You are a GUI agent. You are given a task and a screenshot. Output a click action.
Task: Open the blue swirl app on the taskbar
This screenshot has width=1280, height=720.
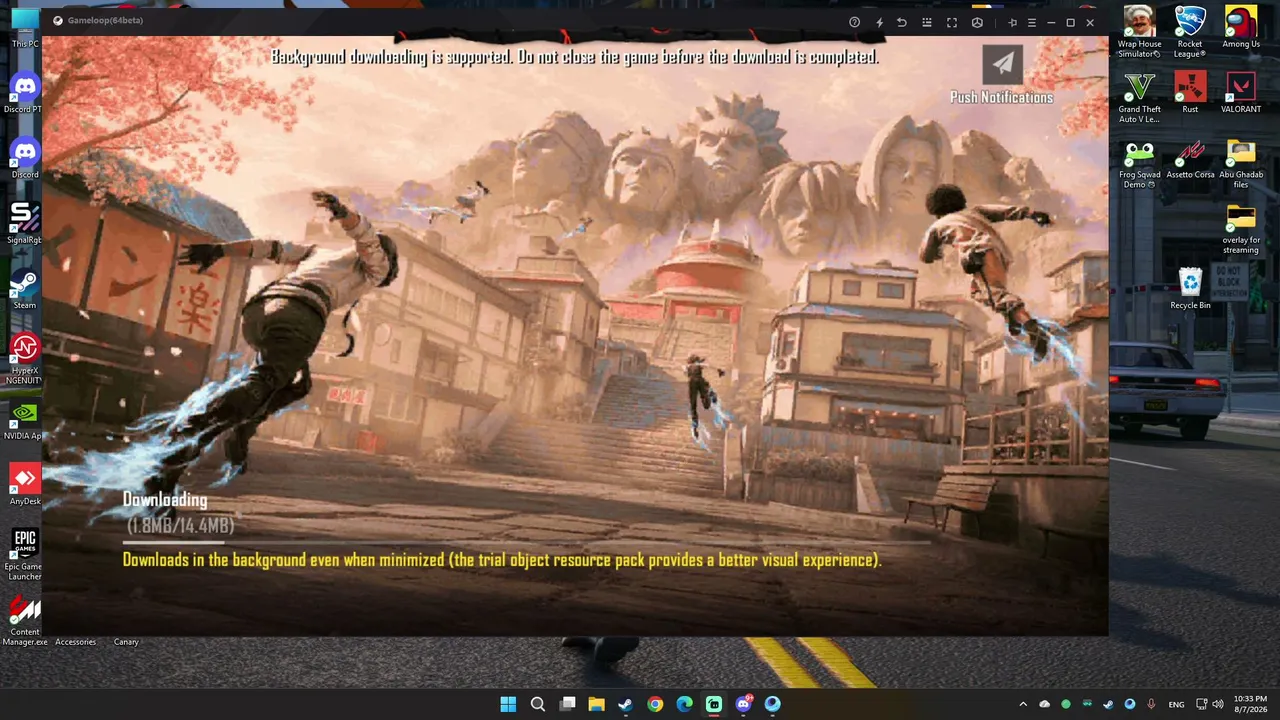[773, 704]
